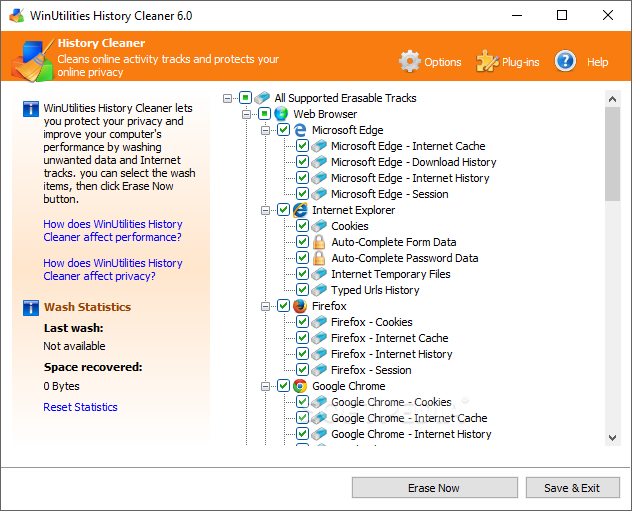
Task: Toggle the Web Browser checkbox
Action: 264,114
